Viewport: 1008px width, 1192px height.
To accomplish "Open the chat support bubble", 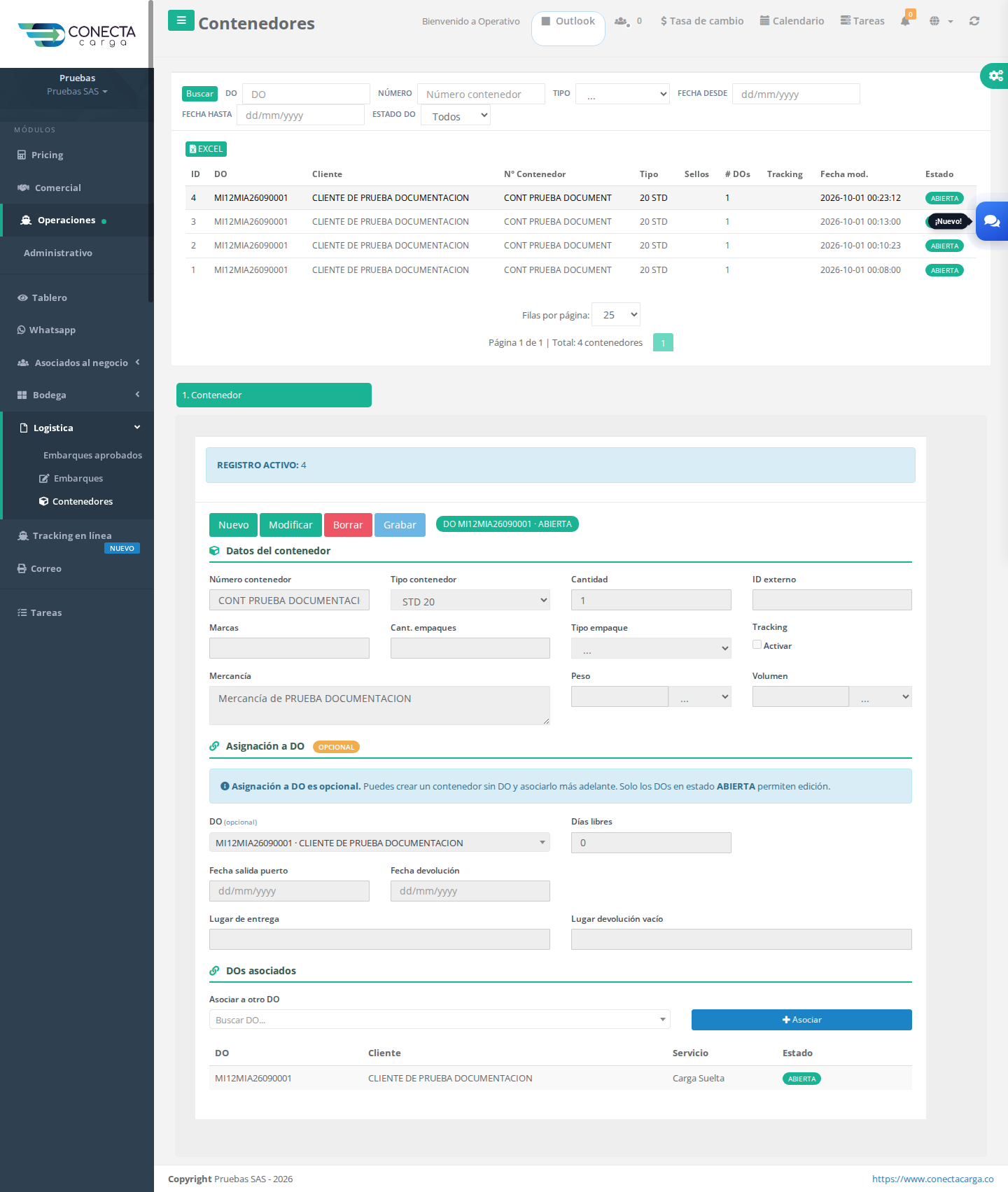I will tap(992, 221).
